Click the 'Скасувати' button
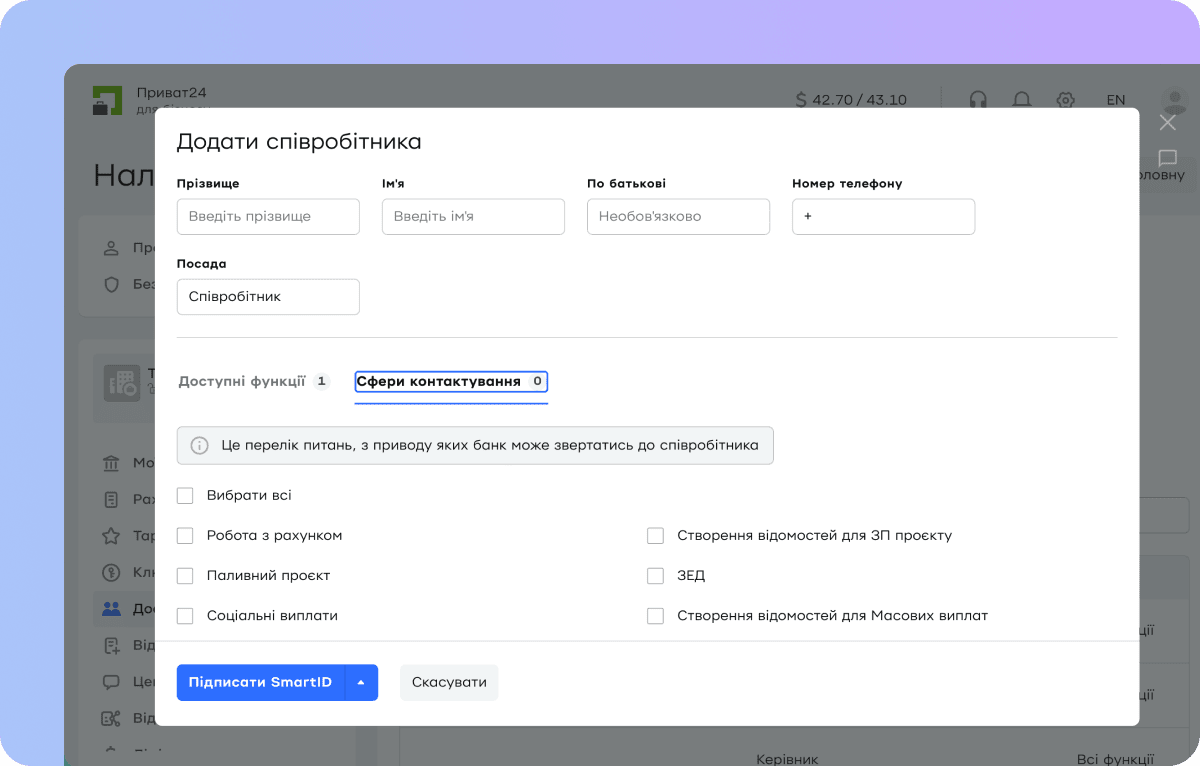 pos(449,682)
